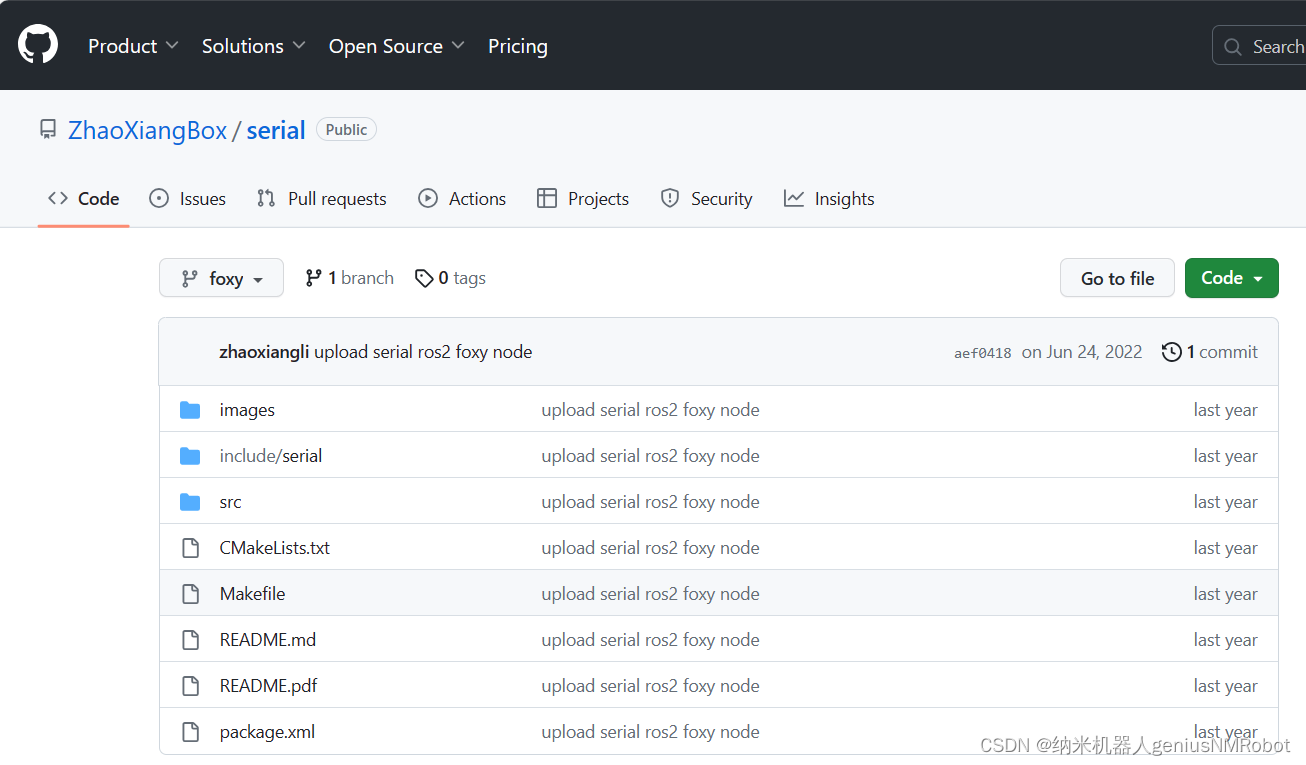Click 'on Jun 24, 2022' commit date
The image size is (1306, 765).
pos(1082,352)
